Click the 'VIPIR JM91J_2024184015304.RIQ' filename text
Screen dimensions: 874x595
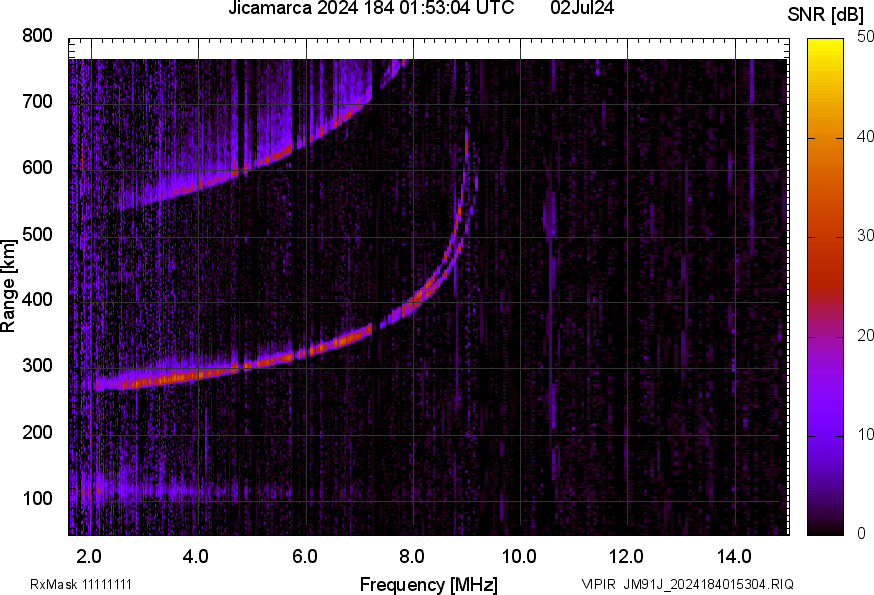pos(687,584)
